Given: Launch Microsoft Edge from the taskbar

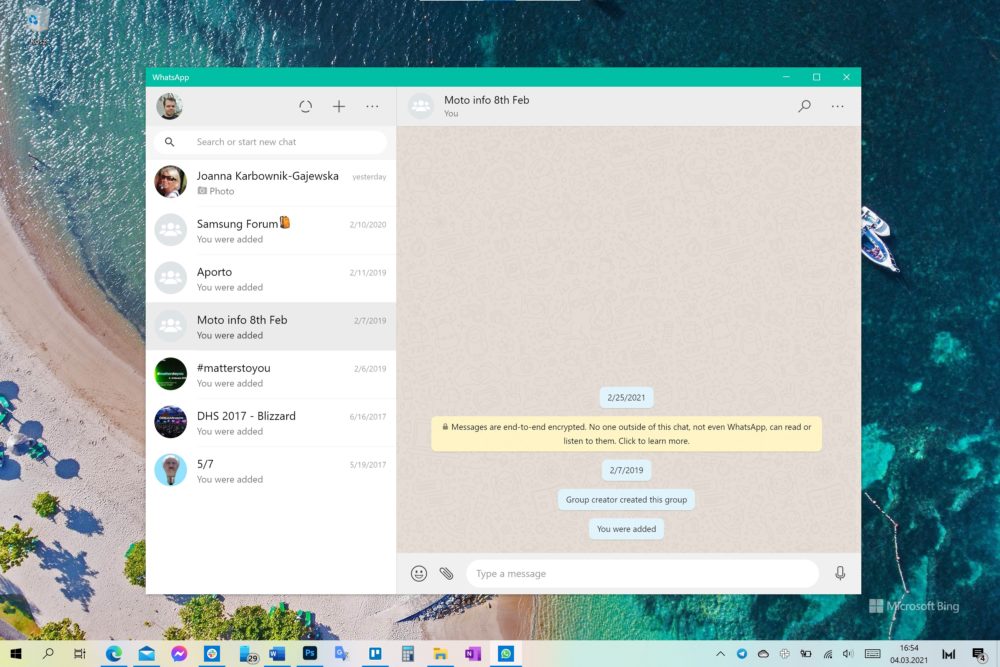Looking at the screenshot, I should (114, 654).
